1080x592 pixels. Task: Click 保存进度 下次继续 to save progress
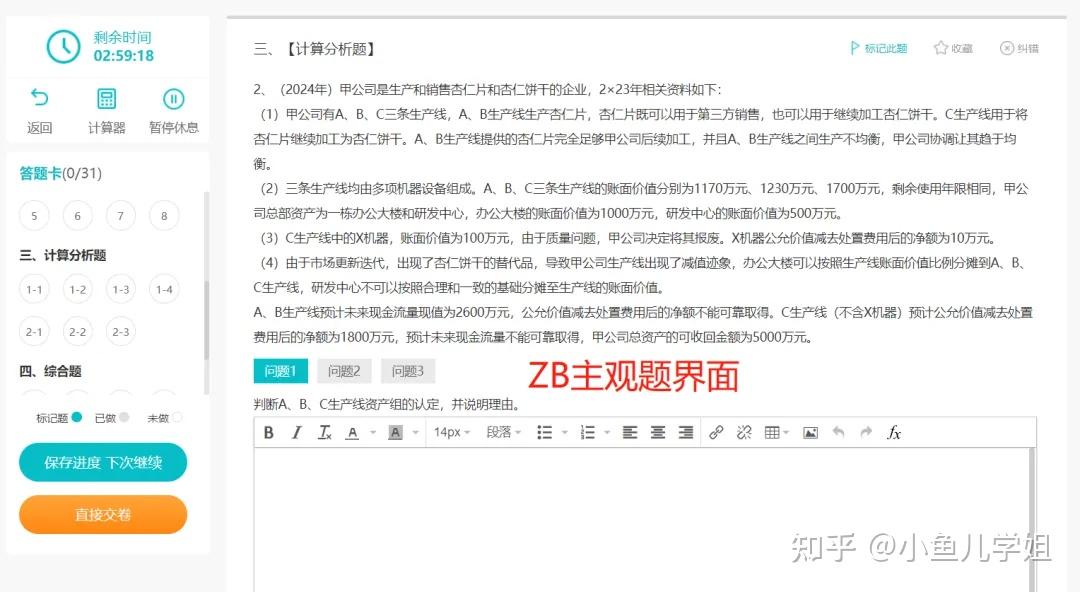point(103,462)
